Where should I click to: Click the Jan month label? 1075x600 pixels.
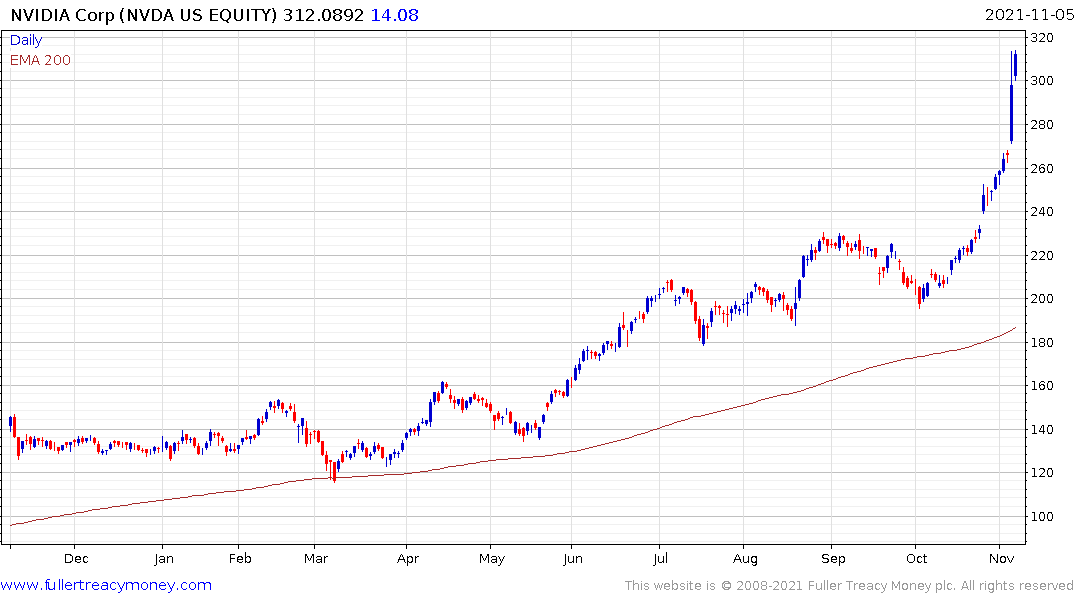(x=163, y=558)
